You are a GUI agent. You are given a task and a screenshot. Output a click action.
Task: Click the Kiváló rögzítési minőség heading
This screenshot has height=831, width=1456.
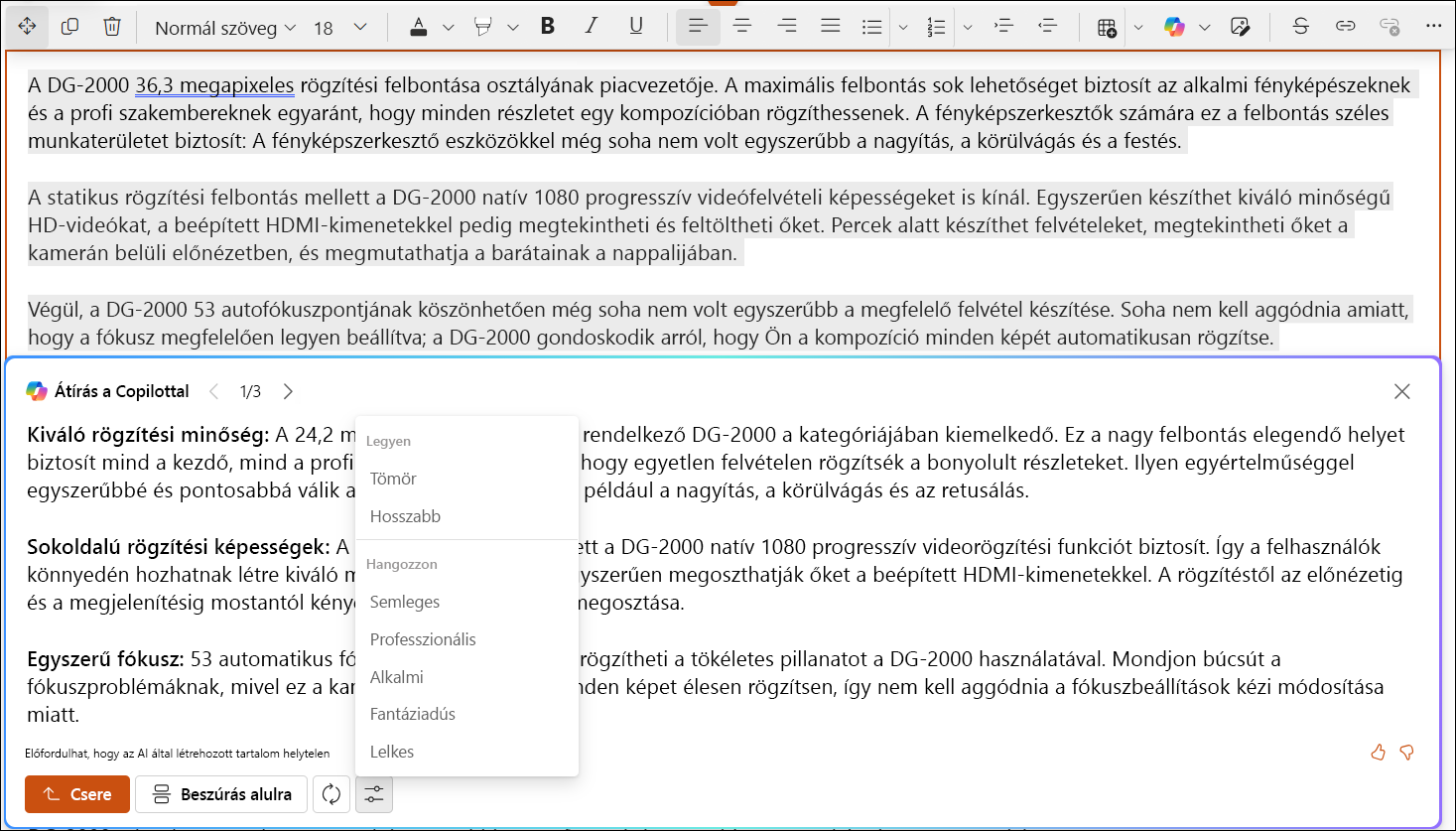pos(148,435)
